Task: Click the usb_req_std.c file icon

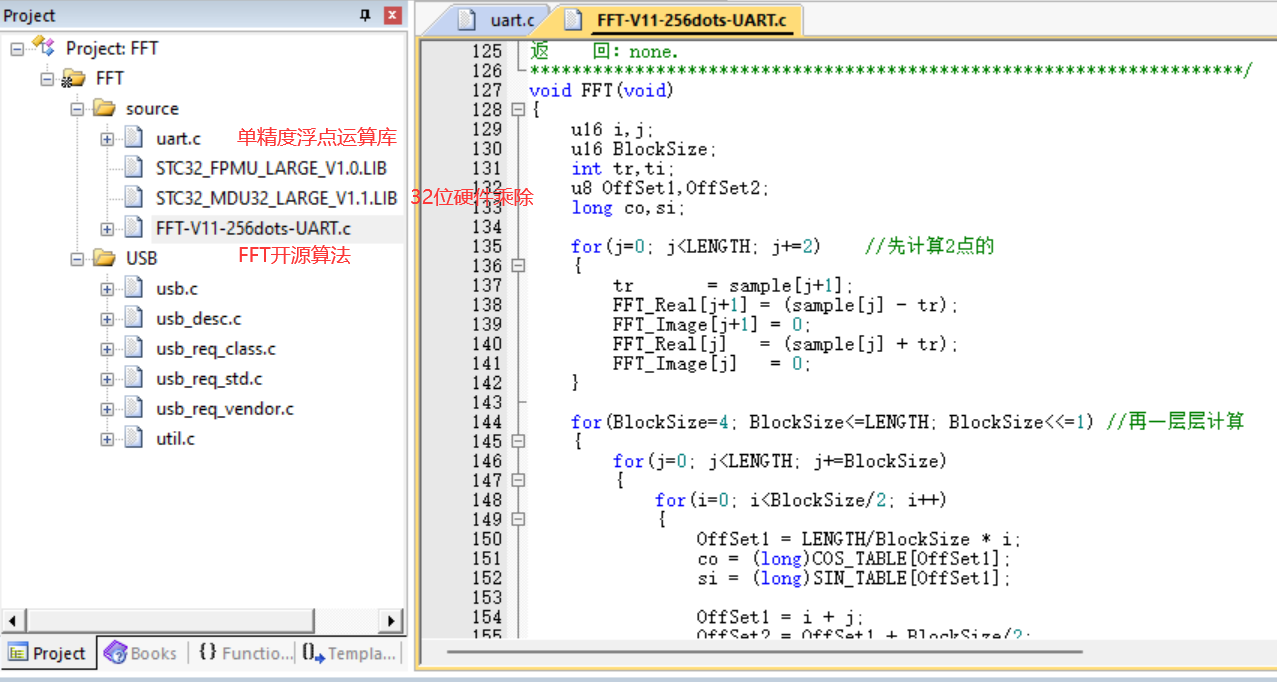Action: click(x=134, y=378)
